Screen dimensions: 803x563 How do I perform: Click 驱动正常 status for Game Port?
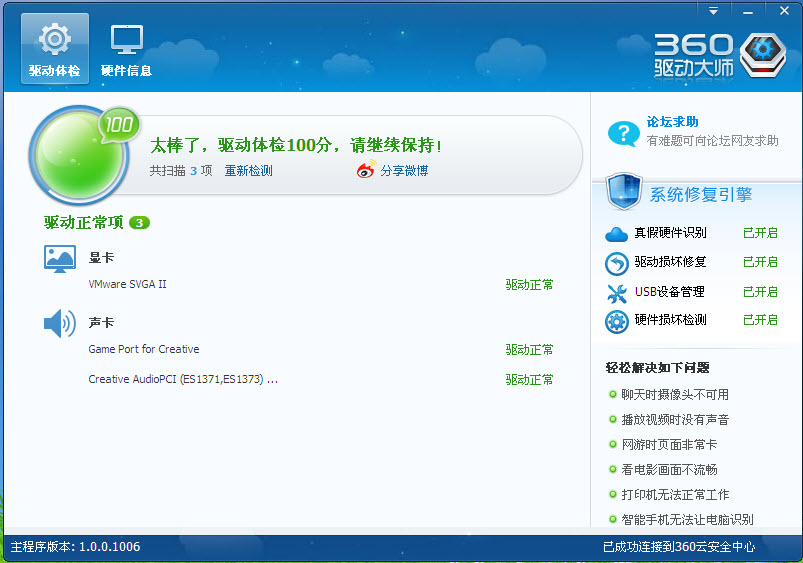coord(530,350)
